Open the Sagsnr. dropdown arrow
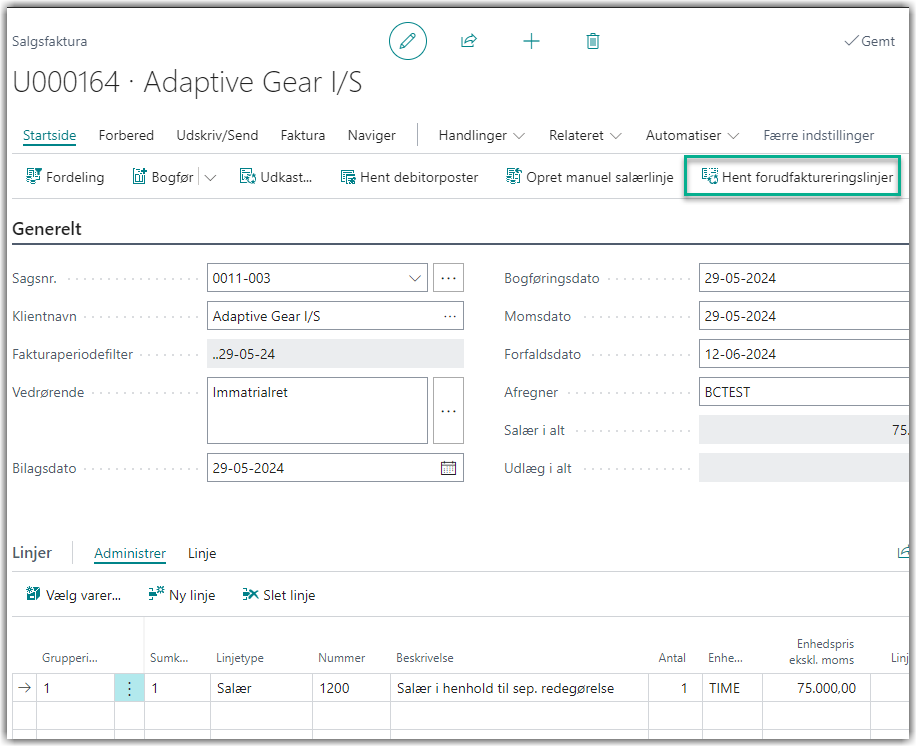 tap(415, 278)
